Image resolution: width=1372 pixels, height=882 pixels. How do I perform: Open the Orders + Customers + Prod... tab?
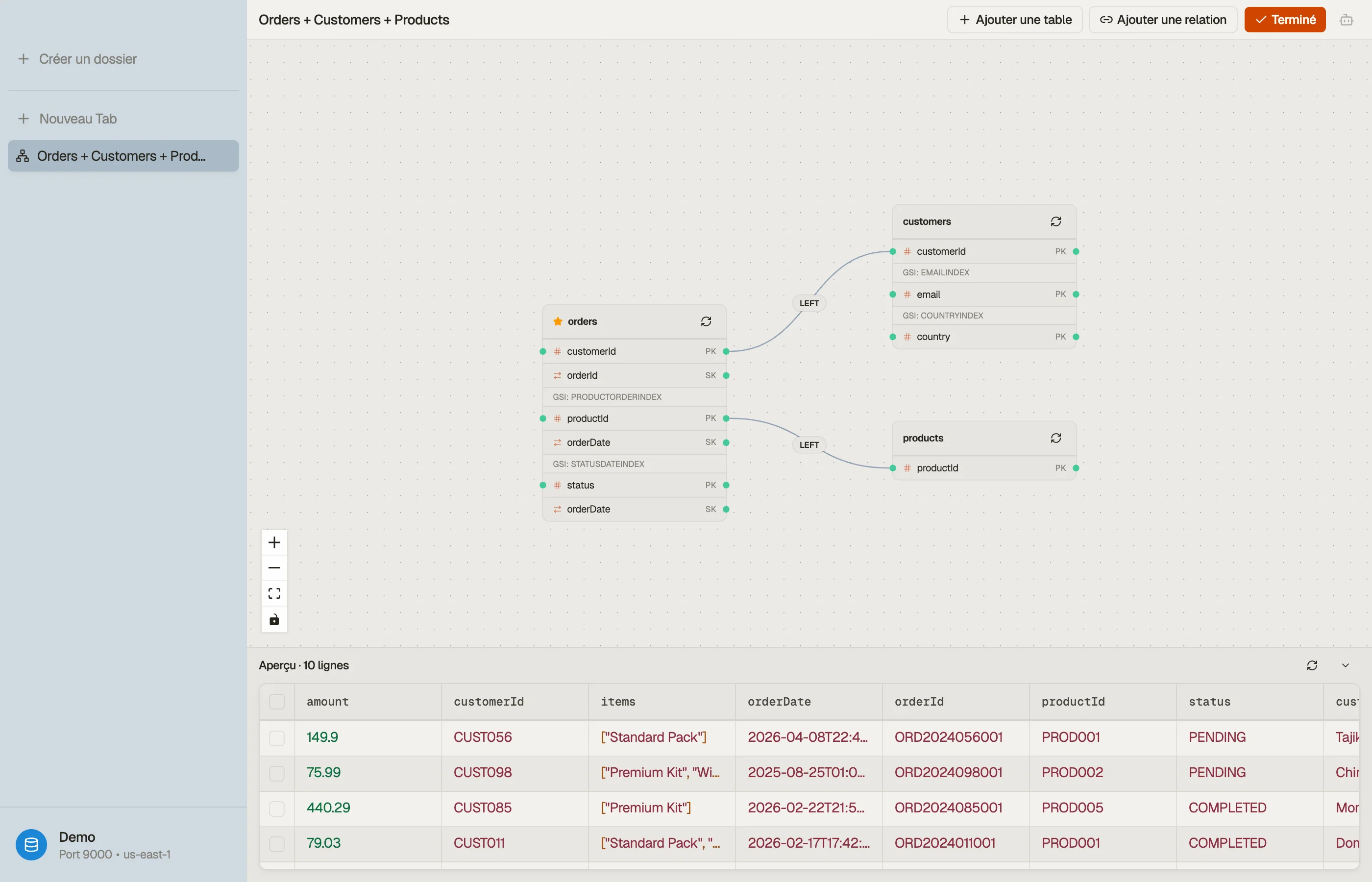123,156
